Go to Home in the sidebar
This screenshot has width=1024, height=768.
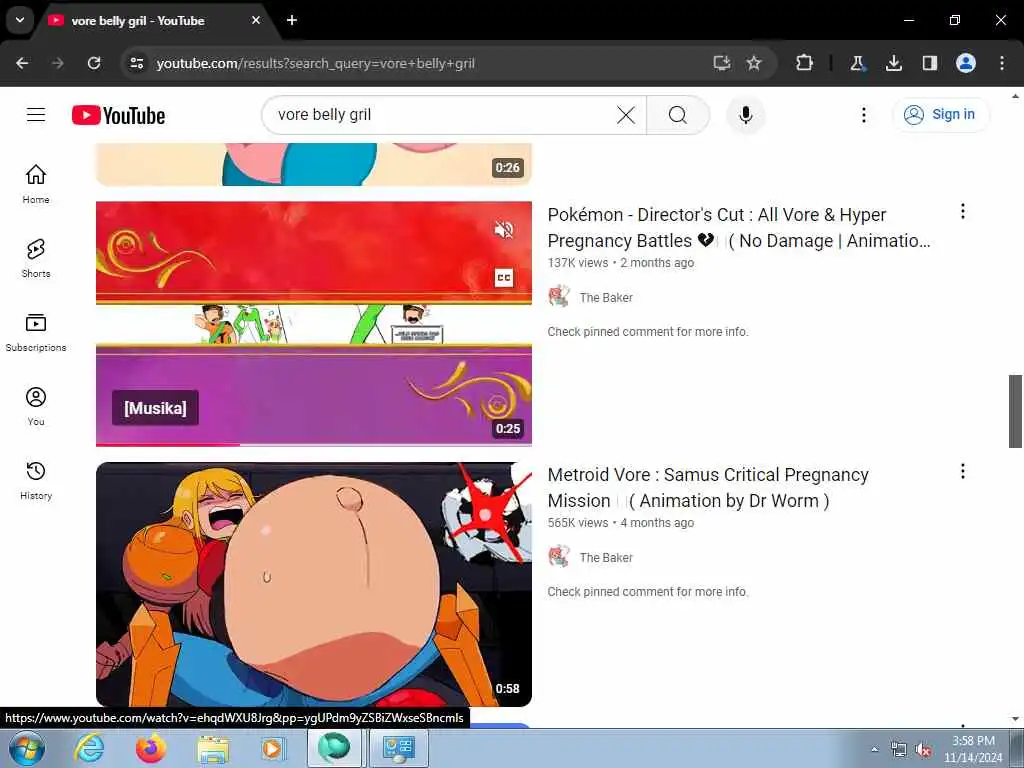point(36,184)
